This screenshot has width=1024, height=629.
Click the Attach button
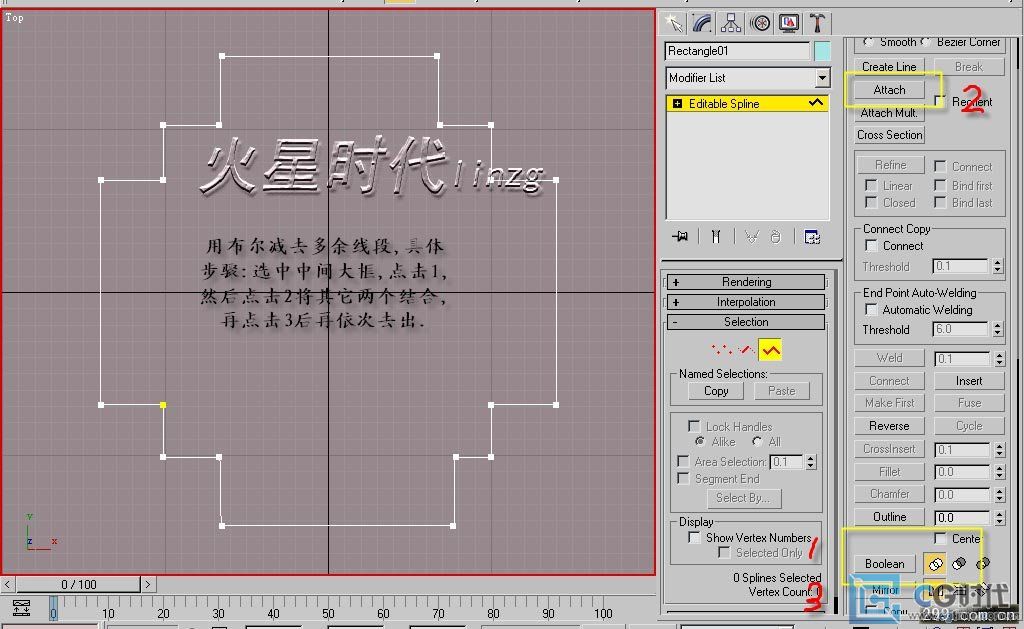click(x=889, y=89)
